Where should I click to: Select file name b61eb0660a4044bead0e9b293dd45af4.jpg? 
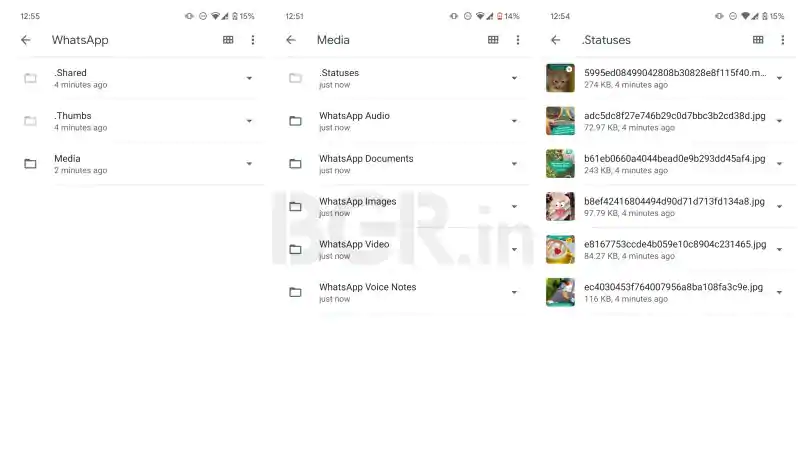[675, 159]
